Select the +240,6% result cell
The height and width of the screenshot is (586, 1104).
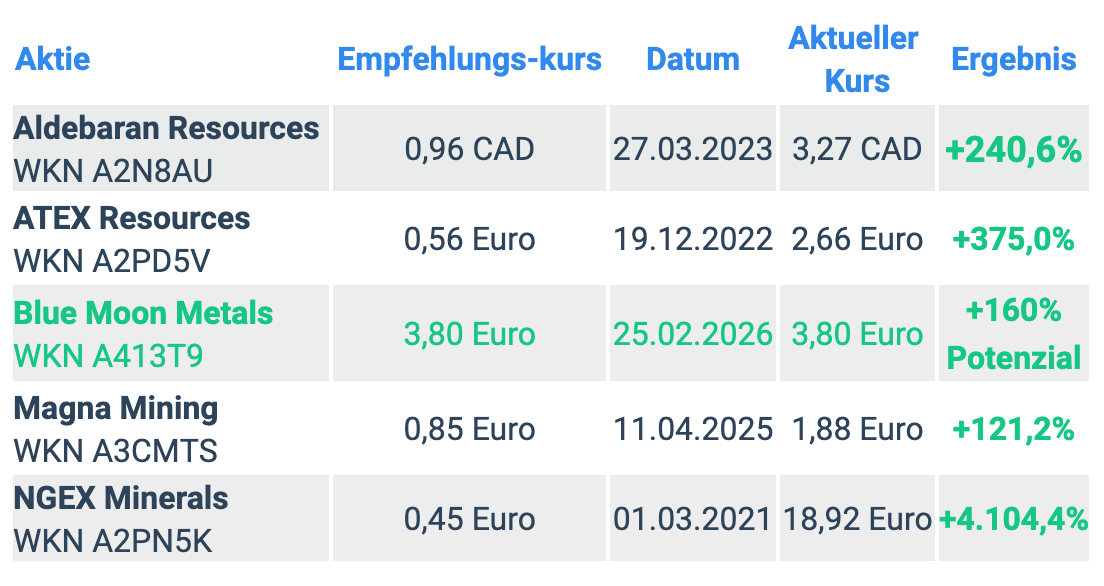[1013, 150]
